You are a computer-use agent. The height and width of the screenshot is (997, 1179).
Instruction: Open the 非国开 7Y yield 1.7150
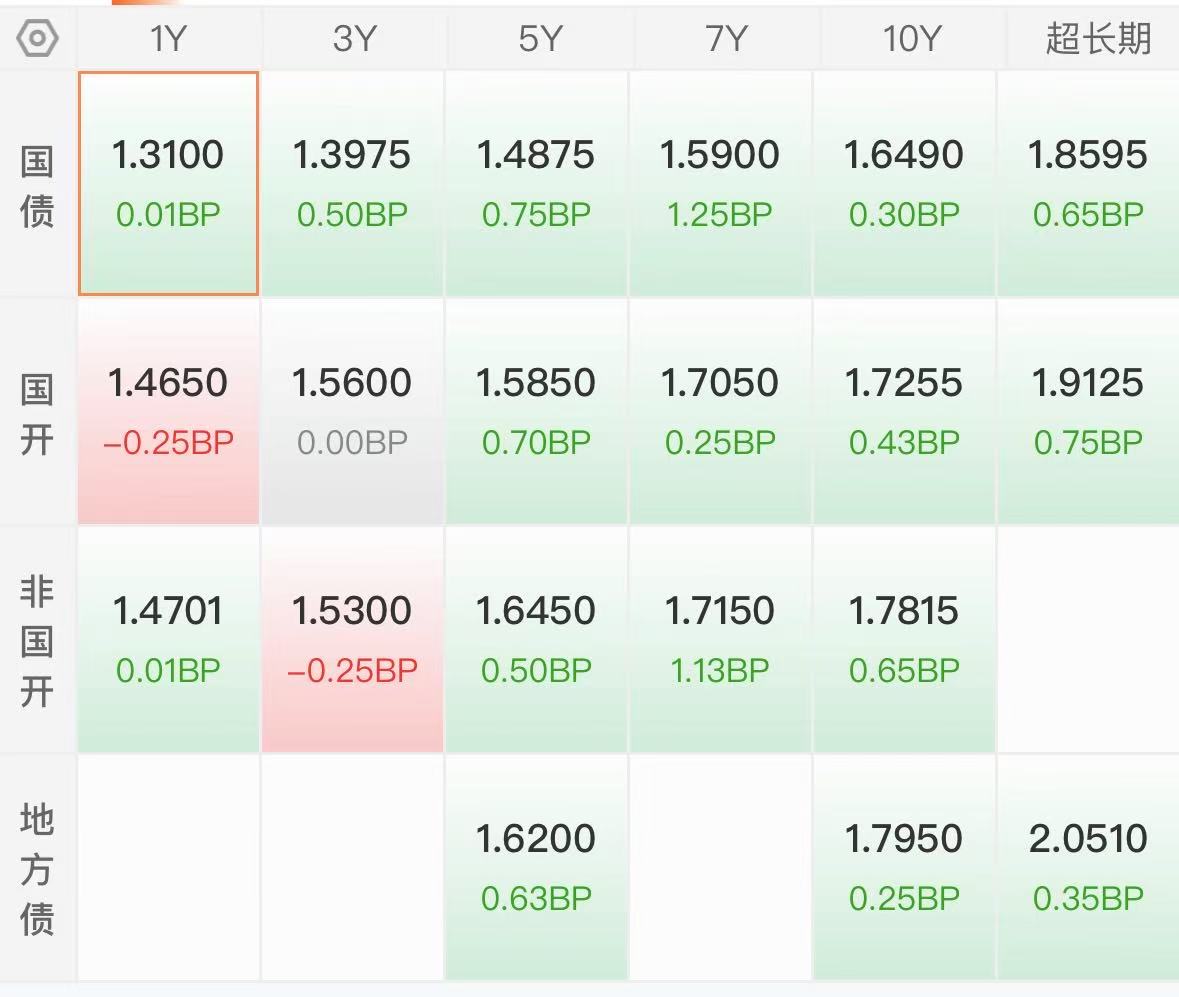[x=720, y=640]
